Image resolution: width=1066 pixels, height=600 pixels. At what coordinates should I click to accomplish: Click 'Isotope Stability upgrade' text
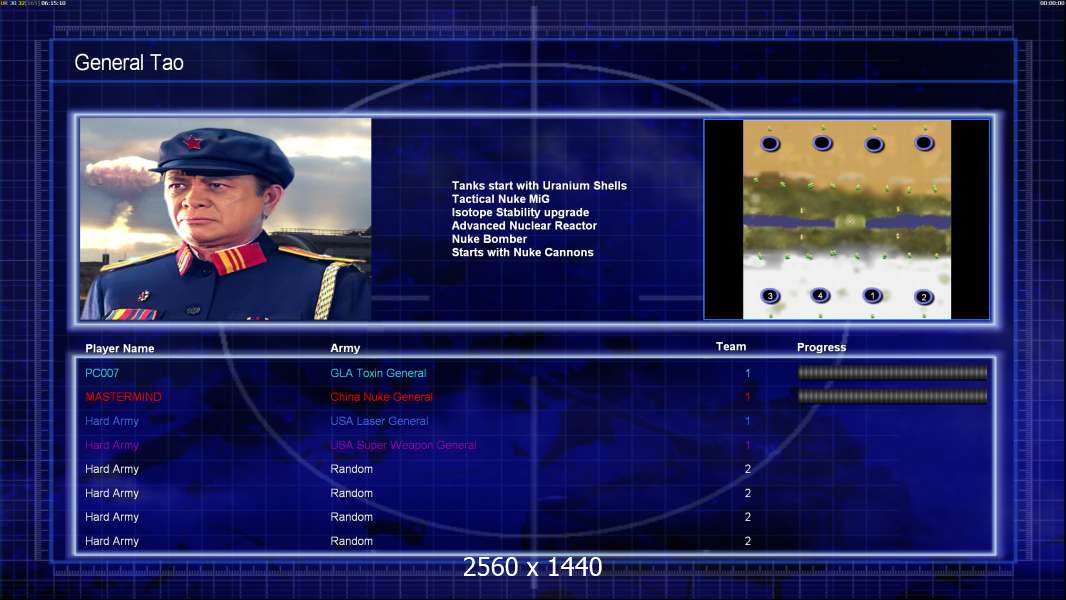pyautogui.click(x=520, y=212)
